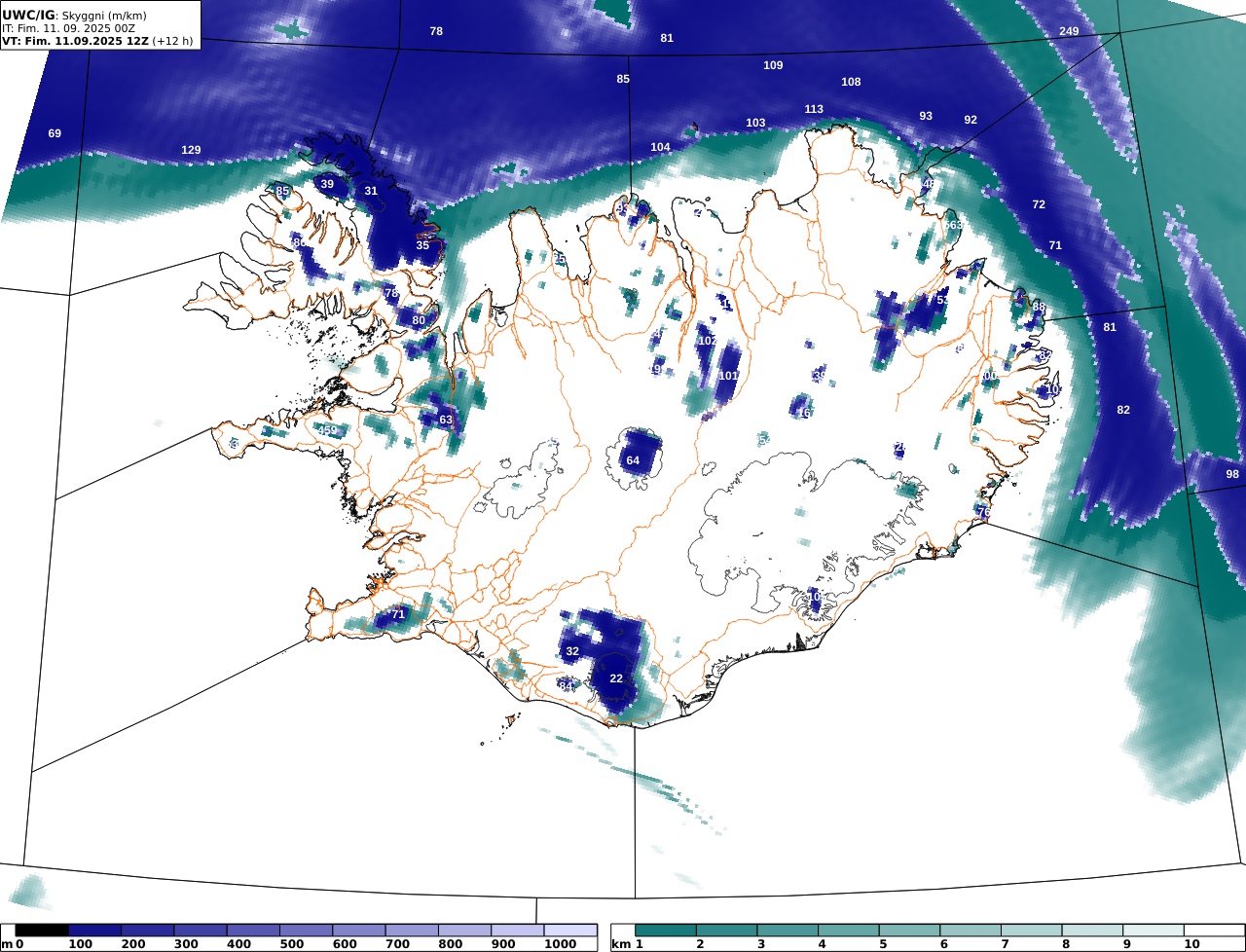
Task: Click the visibility value '69' offshore northwest
Action: [55, 133]
